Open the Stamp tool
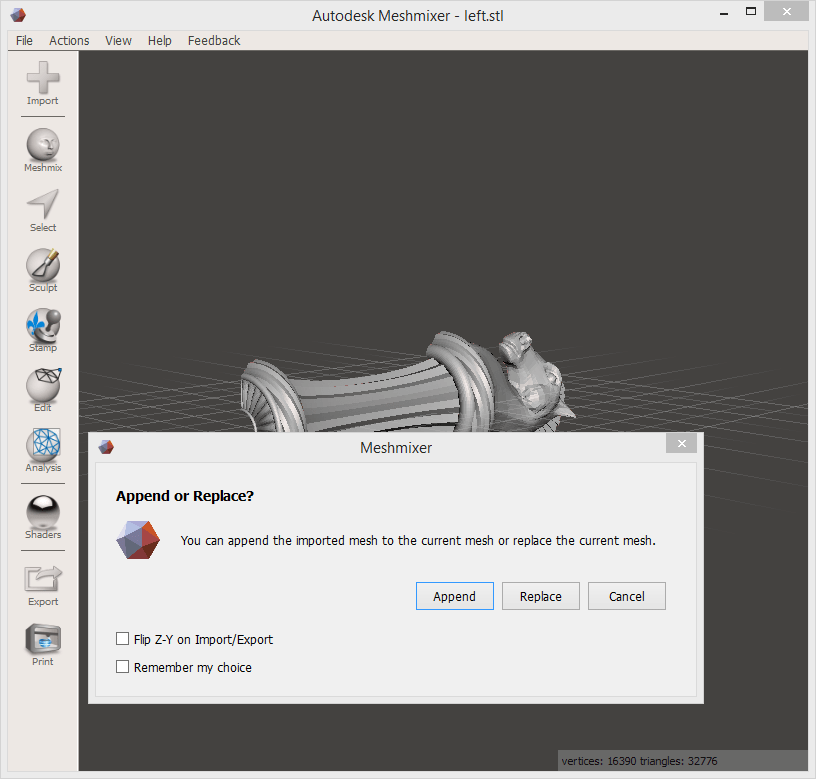The height and width of the screenshot is (779, 816). click(x=43, y=330)
